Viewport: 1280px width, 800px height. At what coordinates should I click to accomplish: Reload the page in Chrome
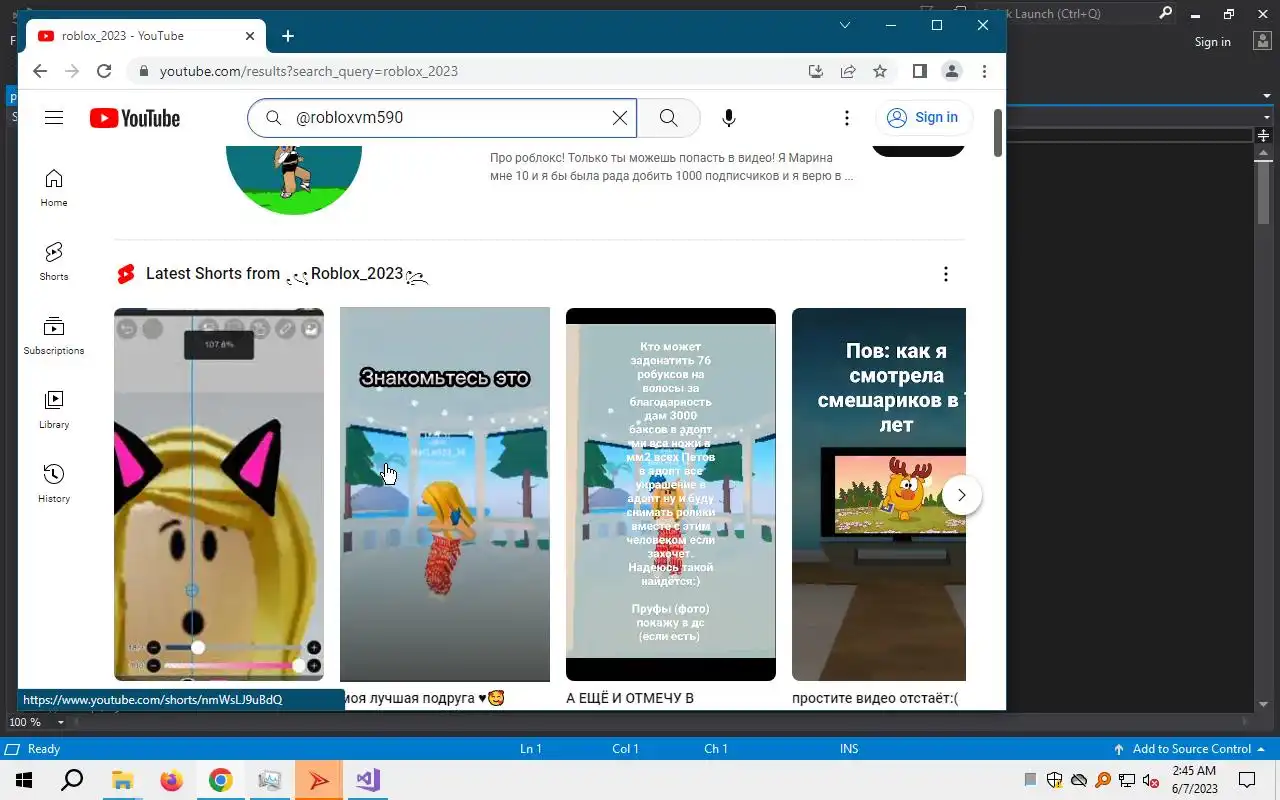104,71
